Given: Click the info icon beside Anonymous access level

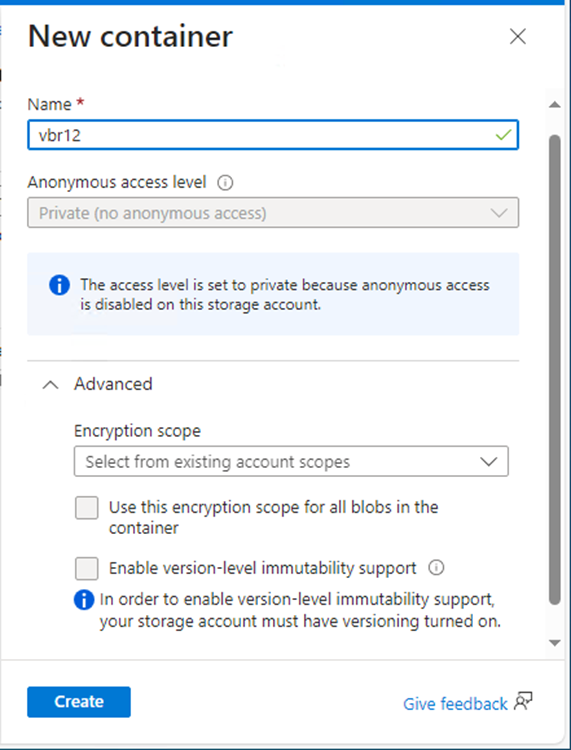Looking at the screenshot, I should (225, 183).
